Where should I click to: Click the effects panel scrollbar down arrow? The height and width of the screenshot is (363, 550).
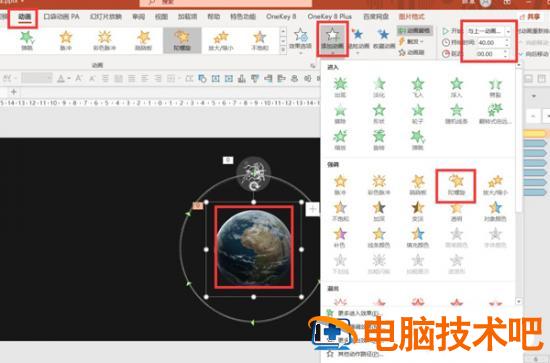(x=518, y=302)
